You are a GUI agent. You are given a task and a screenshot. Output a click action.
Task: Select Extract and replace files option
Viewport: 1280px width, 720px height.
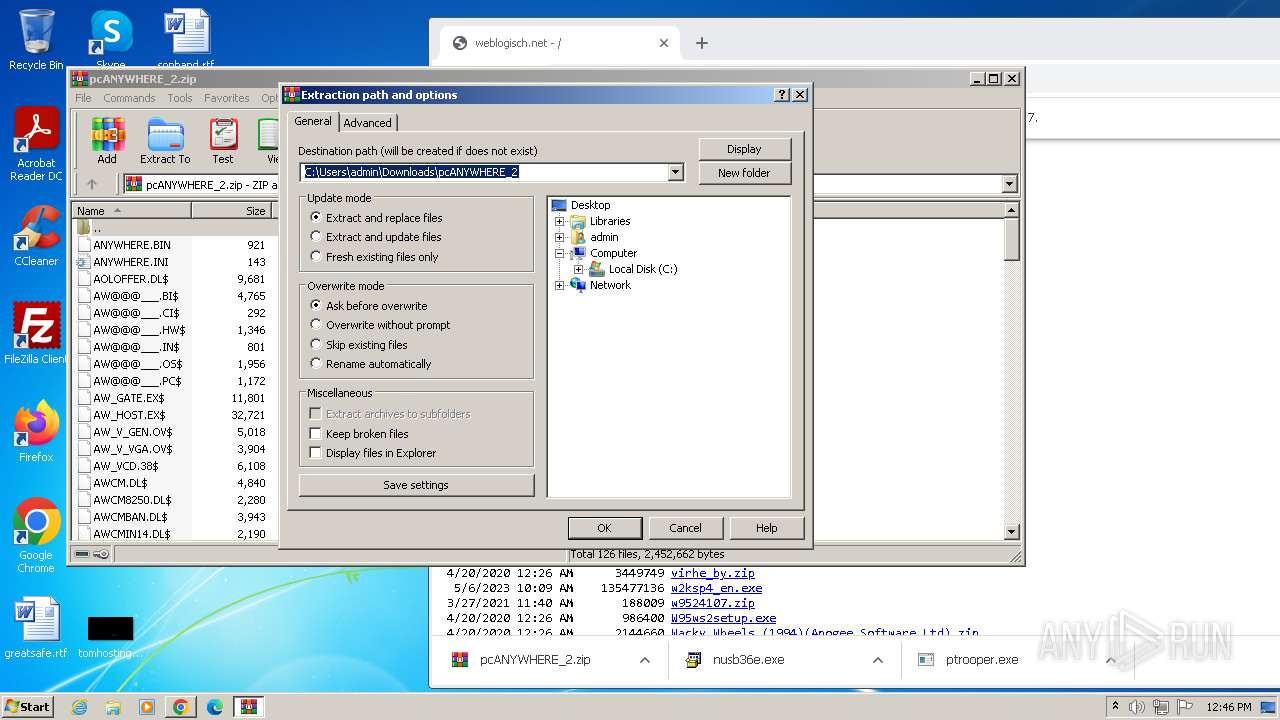pos(376,218)
